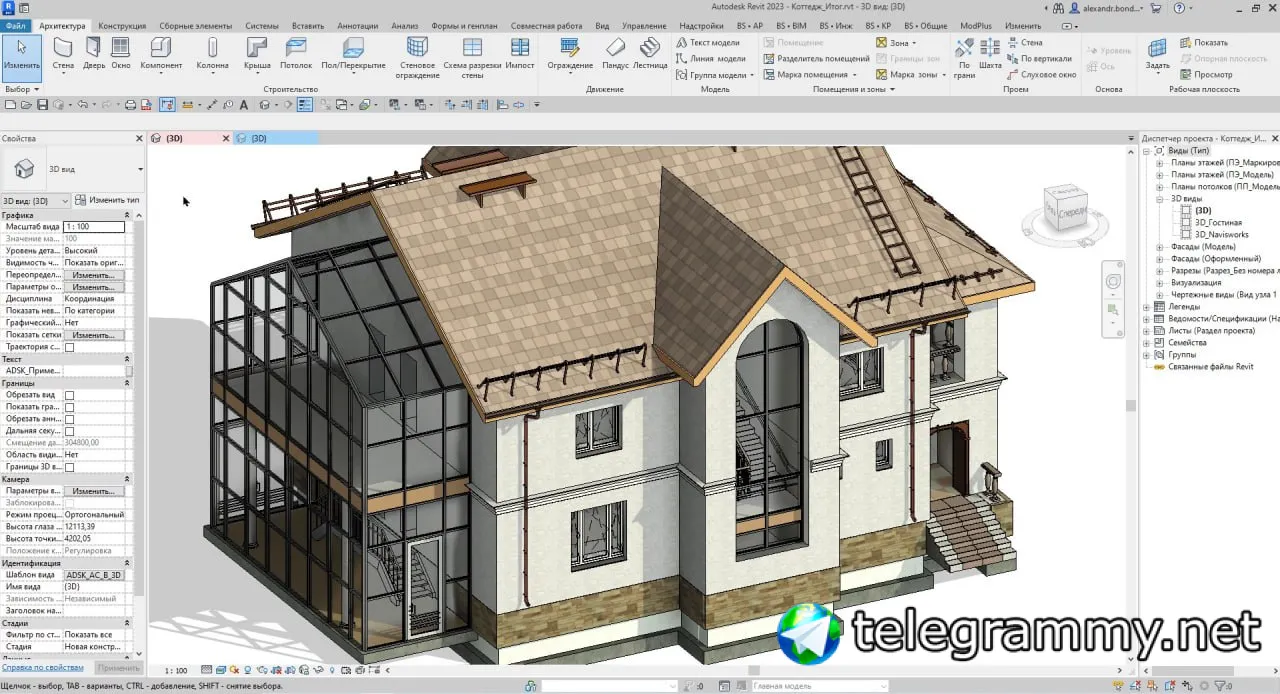Expand Фасады (Модель) node
This screenshot has width=1280, height=694.
[1159, 246]
